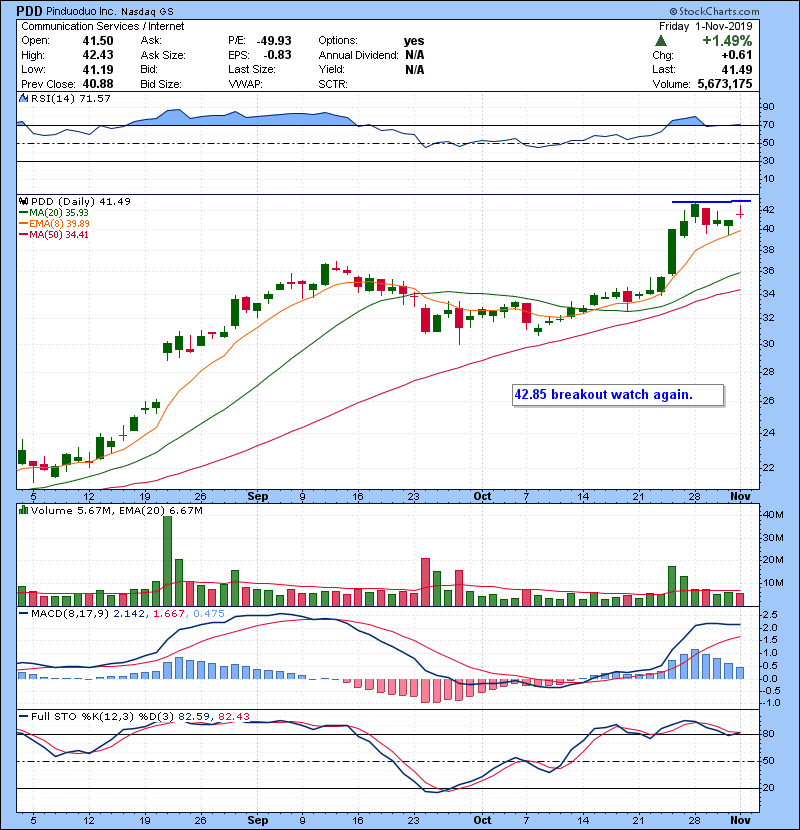Image resolution: width=800 pixels, height=830 pixels.
Task: Click the Nasdaq GS exchange label
Action: (x=147, y=12)
